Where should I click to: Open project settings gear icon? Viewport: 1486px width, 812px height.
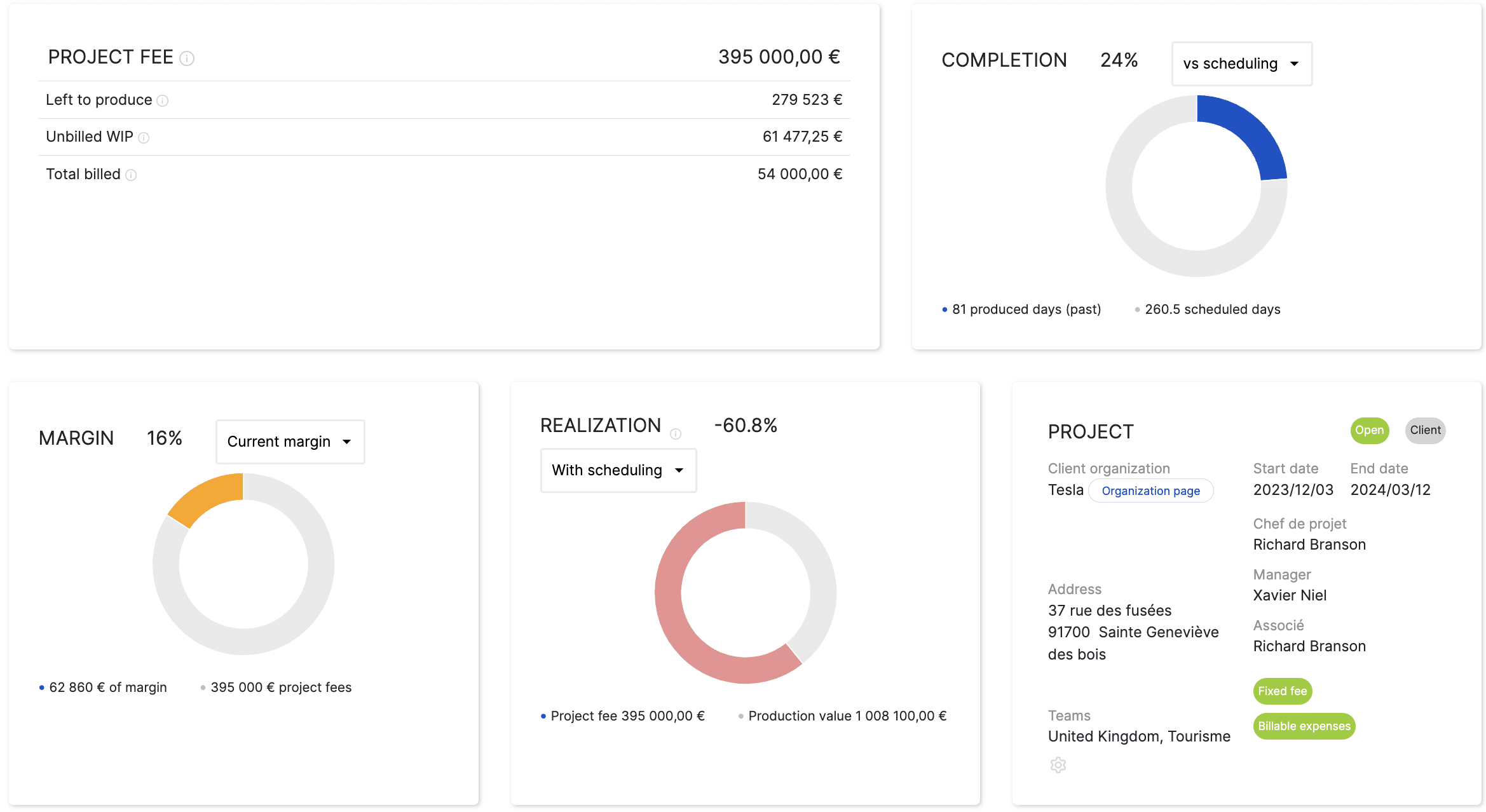point(1058,764)
